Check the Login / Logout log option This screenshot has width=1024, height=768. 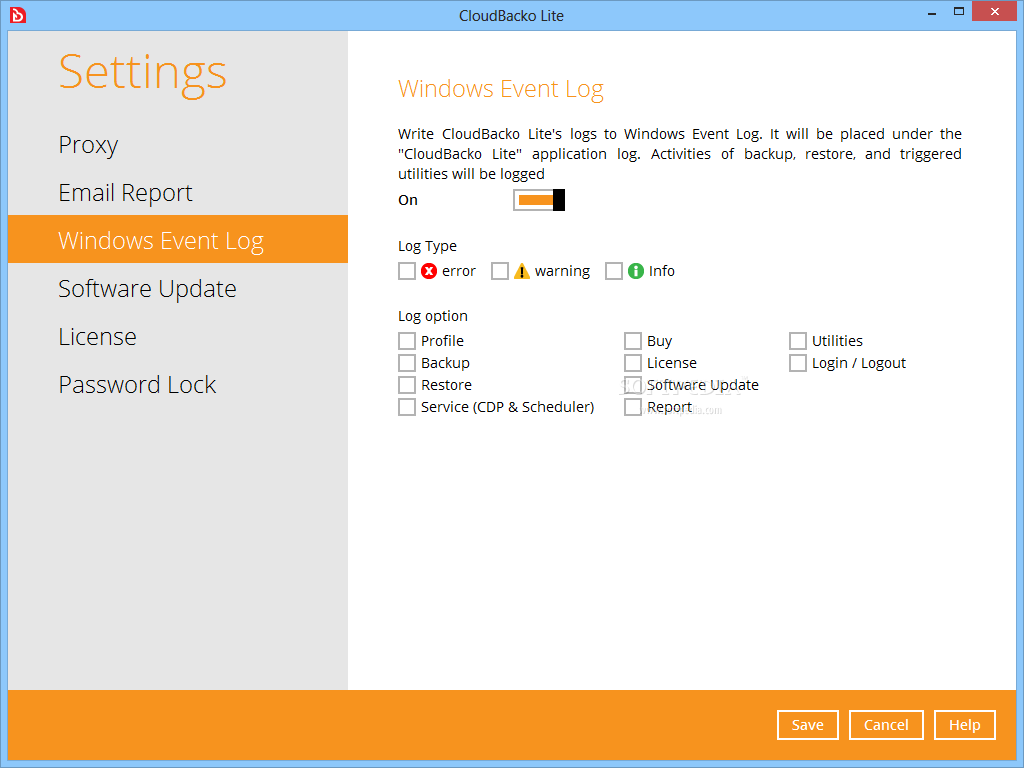tap(797, 363)
